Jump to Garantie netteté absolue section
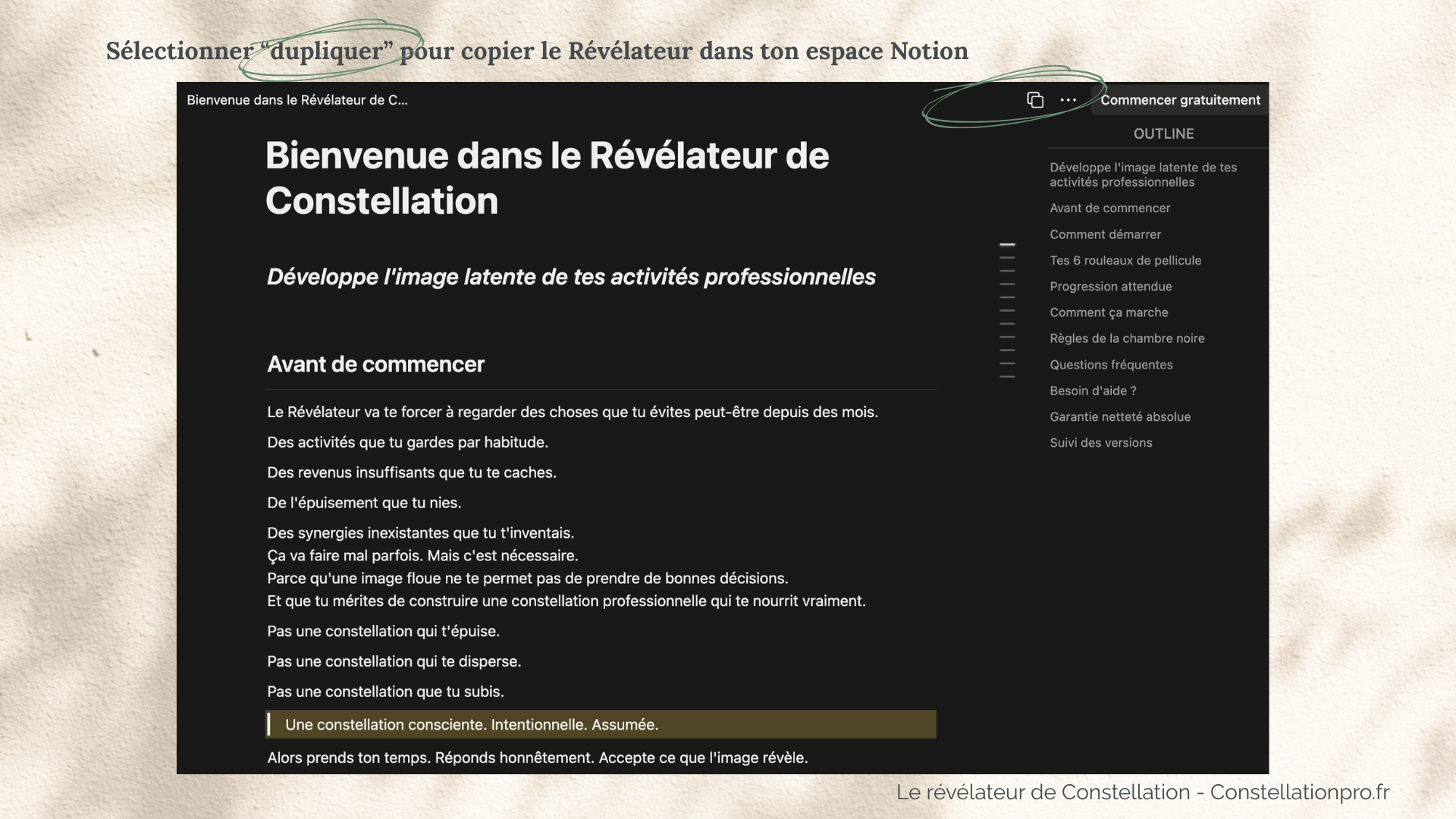 1120,416
